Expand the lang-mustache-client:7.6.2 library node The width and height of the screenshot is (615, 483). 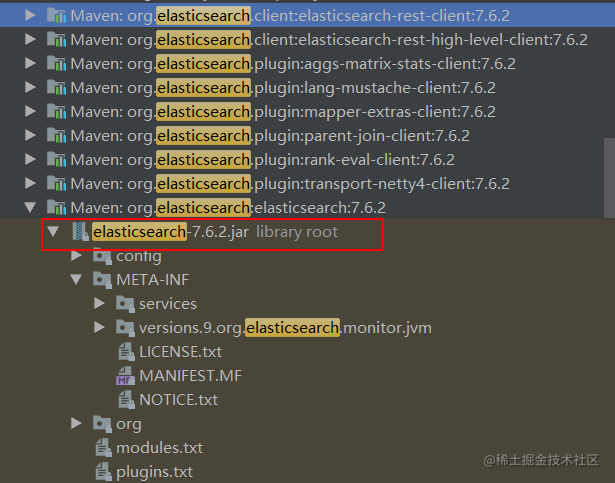30,87
